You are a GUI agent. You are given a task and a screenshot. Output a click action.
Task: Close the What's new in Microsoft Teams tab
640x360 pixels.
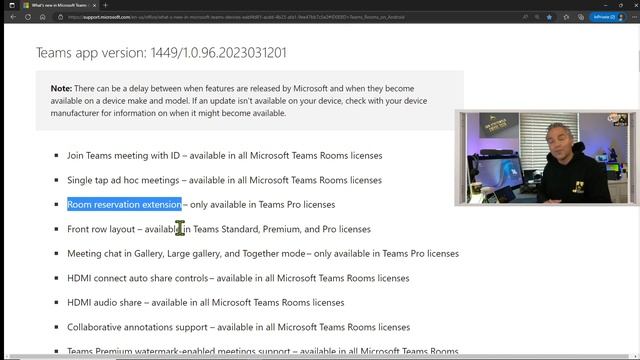[94, 5]
